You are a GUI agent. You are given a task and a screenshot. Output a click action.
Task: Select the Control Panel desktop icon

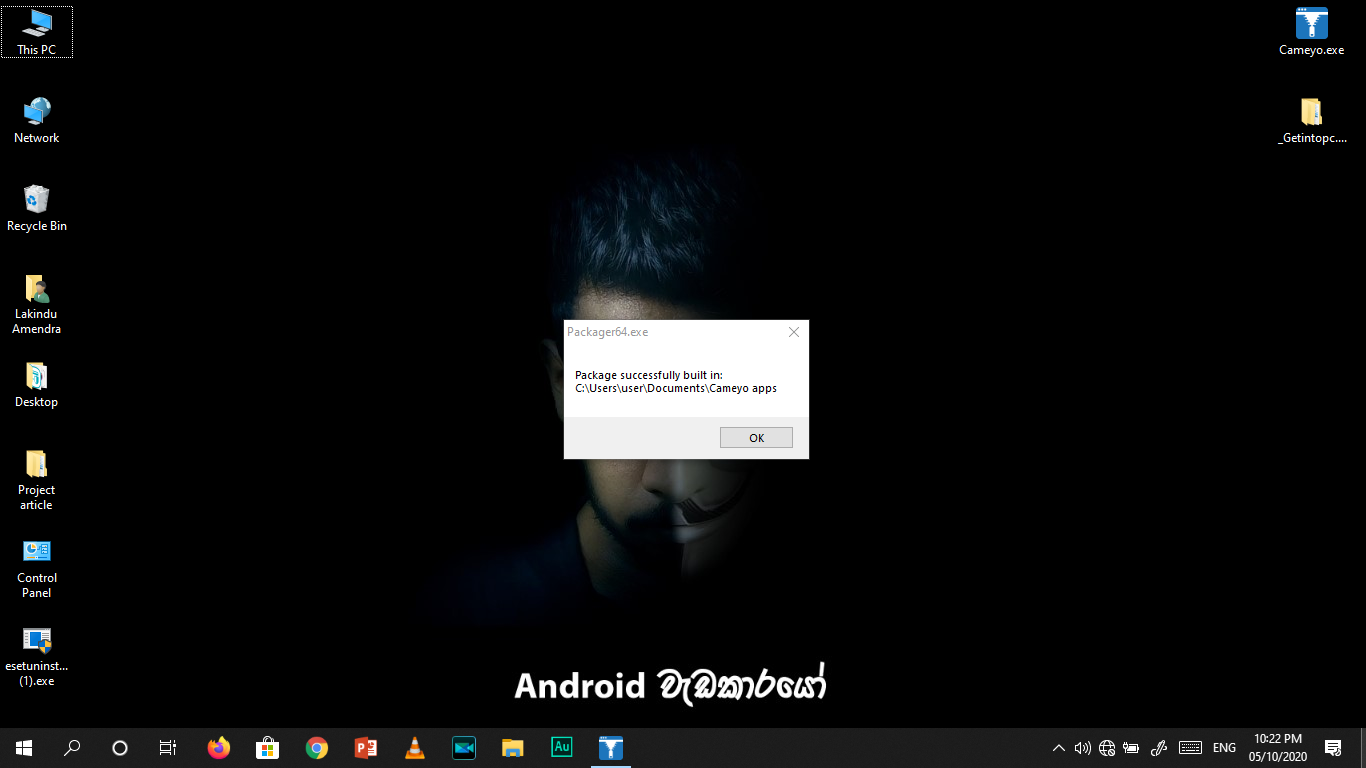tap(37, 569)
